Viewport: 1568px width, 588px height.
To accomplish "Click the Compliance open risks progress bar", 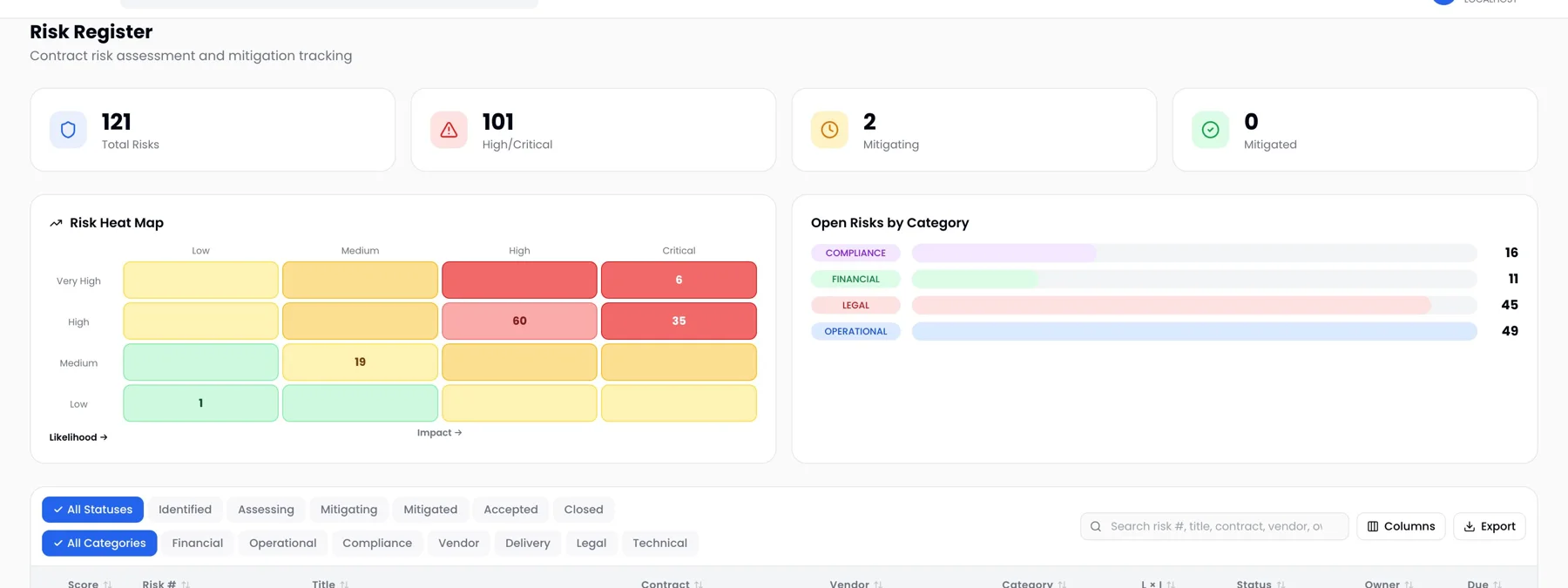I will [x=1194, y=253].
